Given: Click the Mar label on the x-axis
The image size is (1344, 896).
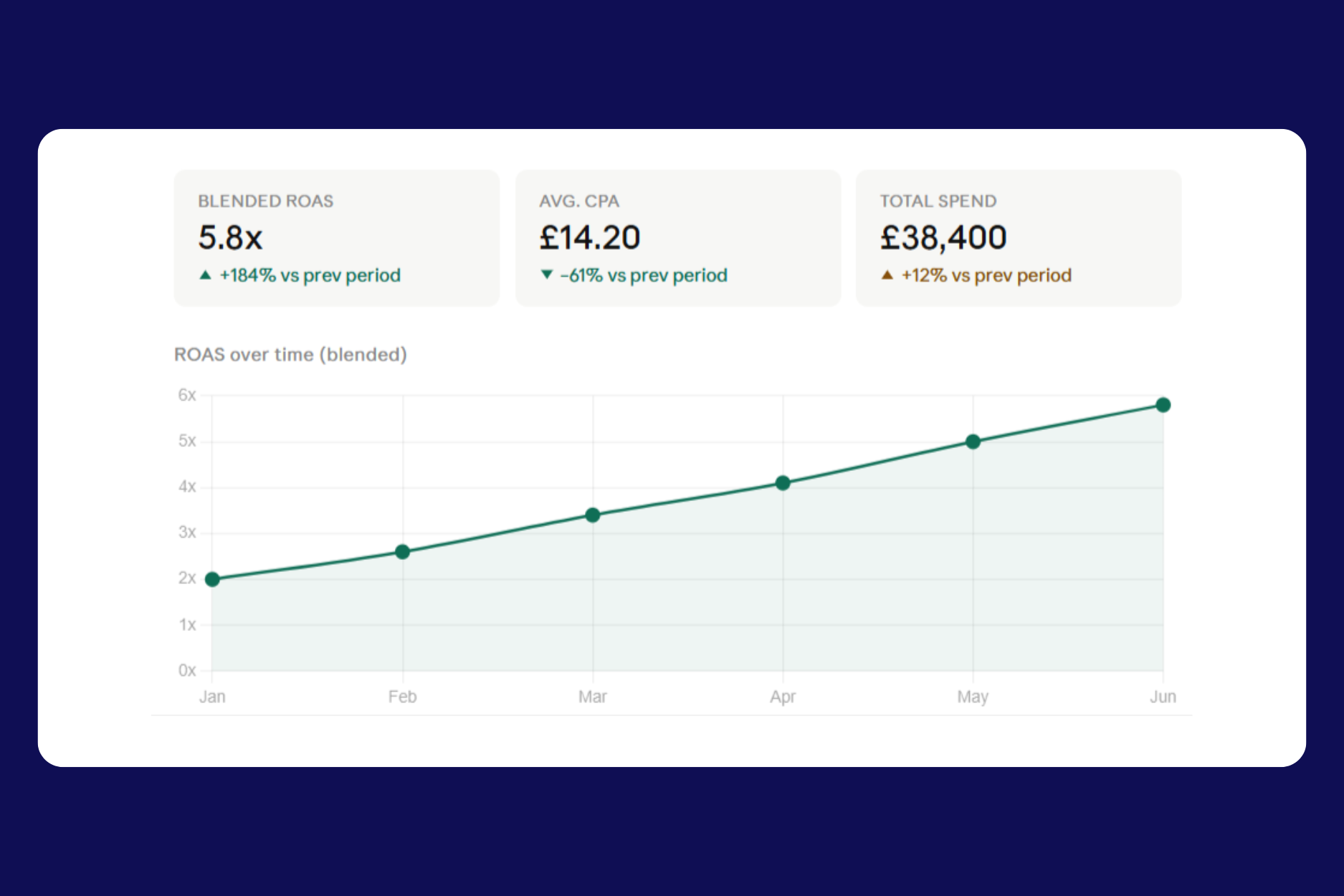Looking at the screenshot, I should tap(593, 697).
